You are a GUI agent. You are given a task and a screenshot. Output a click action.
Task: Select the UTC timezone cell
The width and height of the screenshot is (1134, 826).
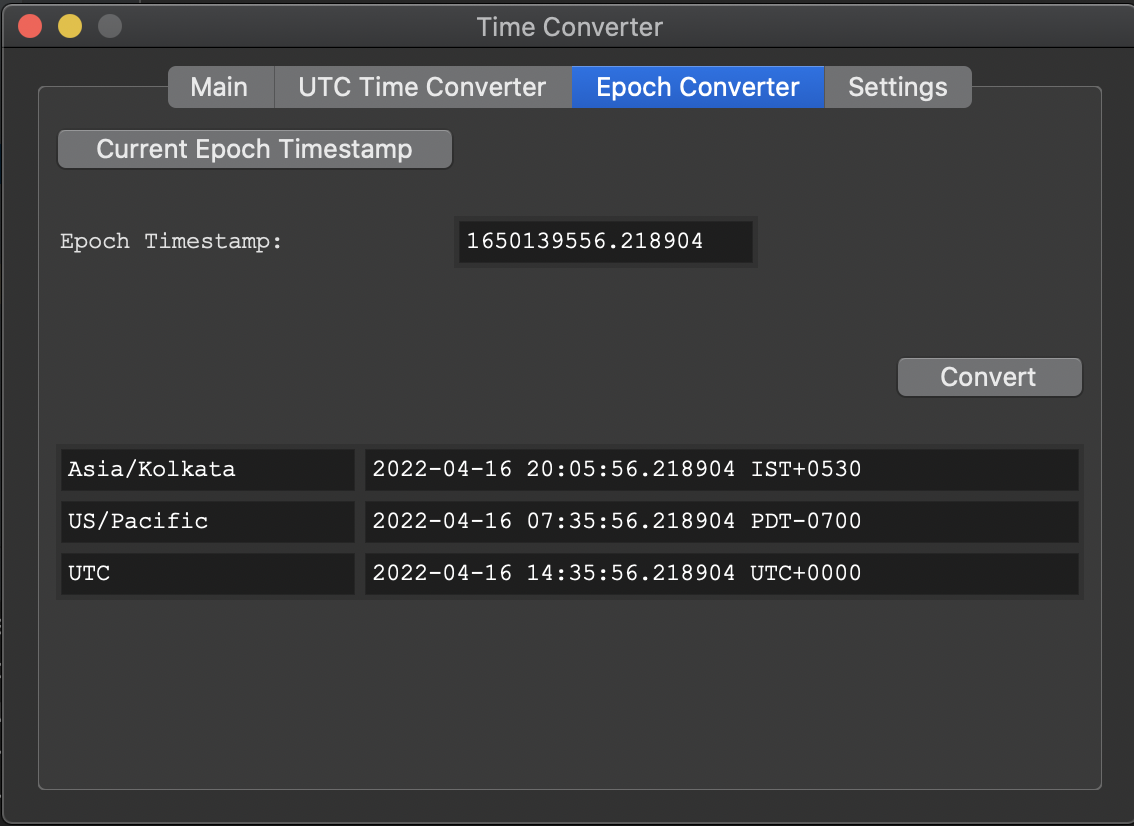[207, 574]
